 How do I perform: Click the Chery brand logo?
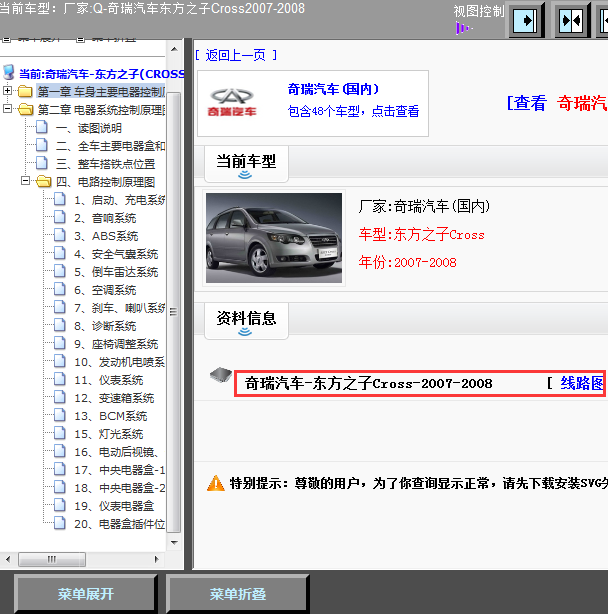(x=232, y=103)
